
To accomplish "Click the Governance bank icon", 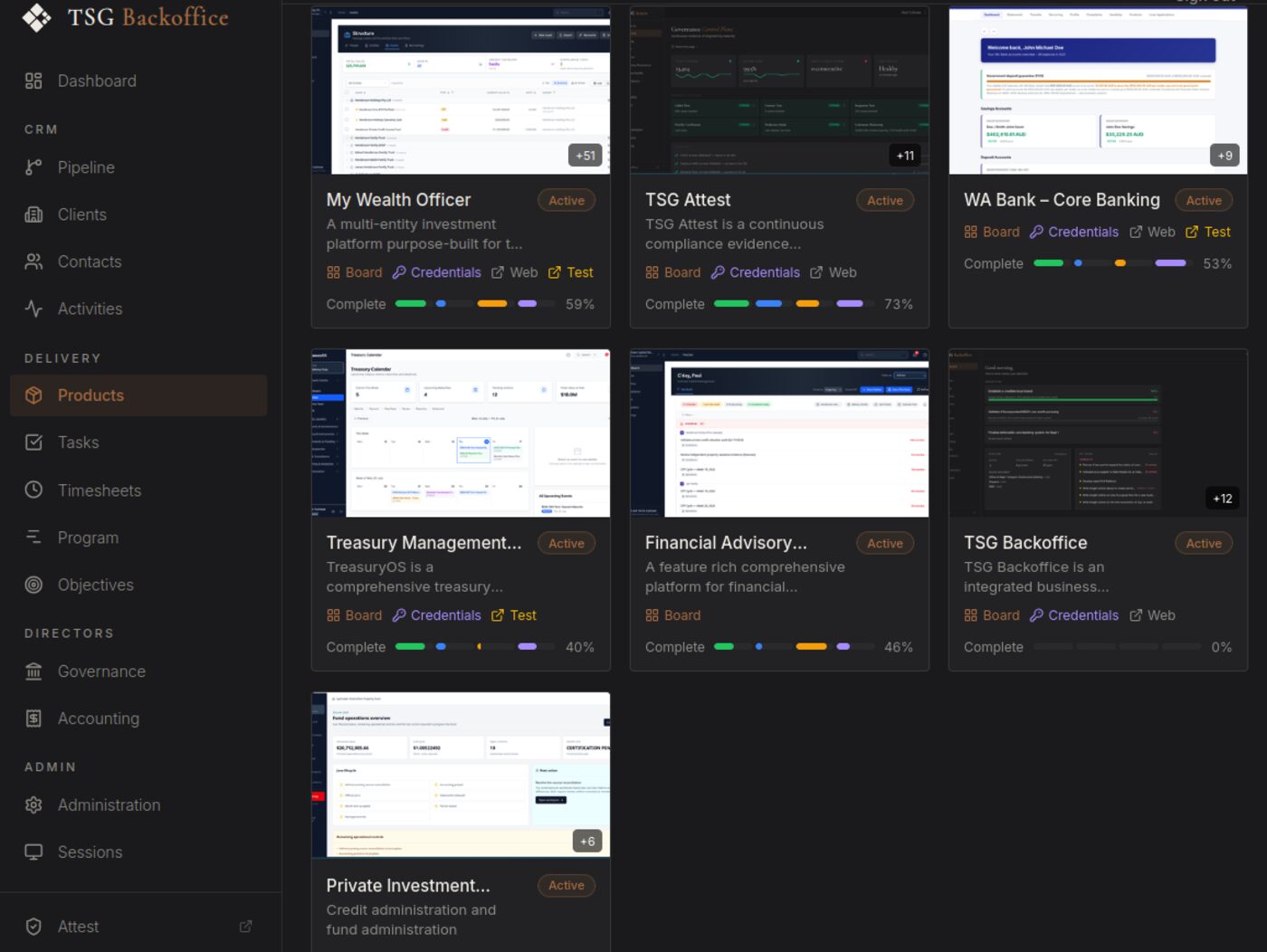I will (x=33, y=671).
